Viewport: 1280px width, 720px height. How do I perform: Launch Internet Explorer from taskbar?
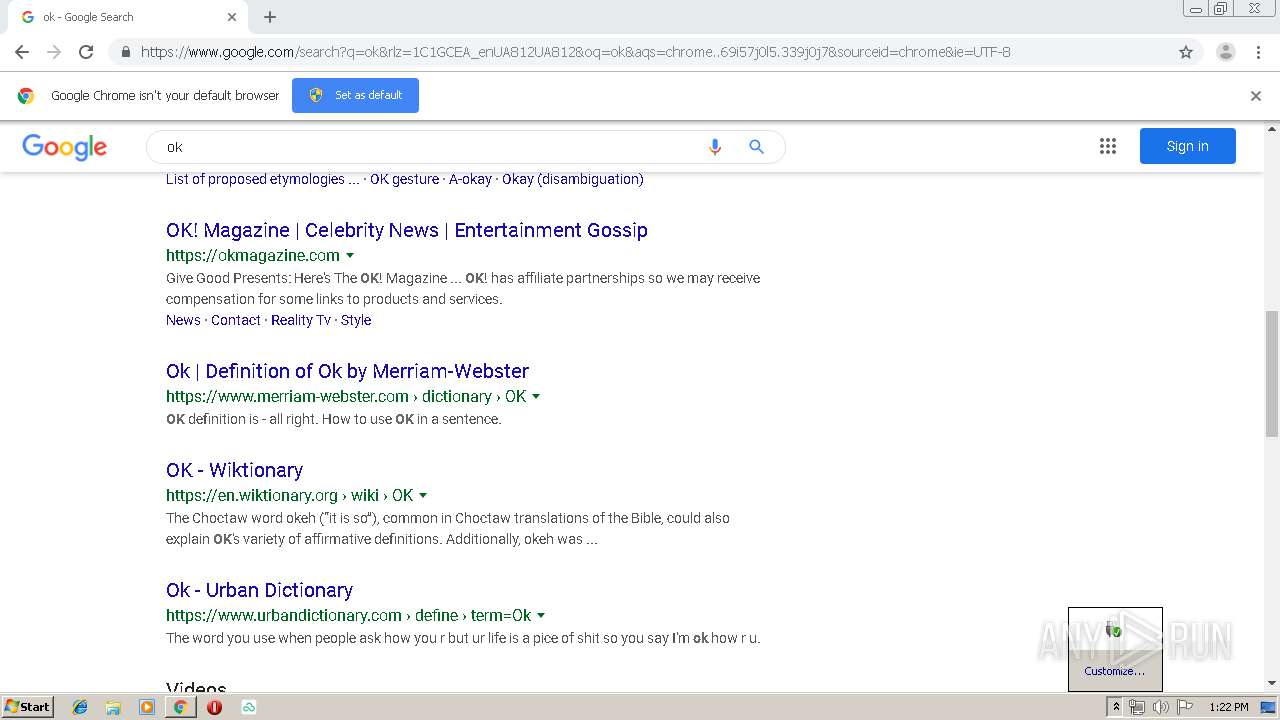(x=80, y=707)
